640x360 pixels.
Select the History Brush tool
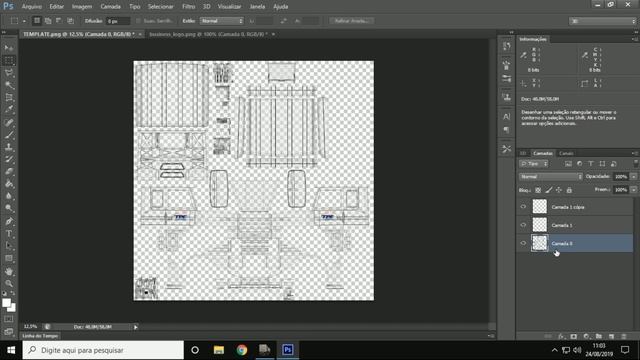pos(9,159)
